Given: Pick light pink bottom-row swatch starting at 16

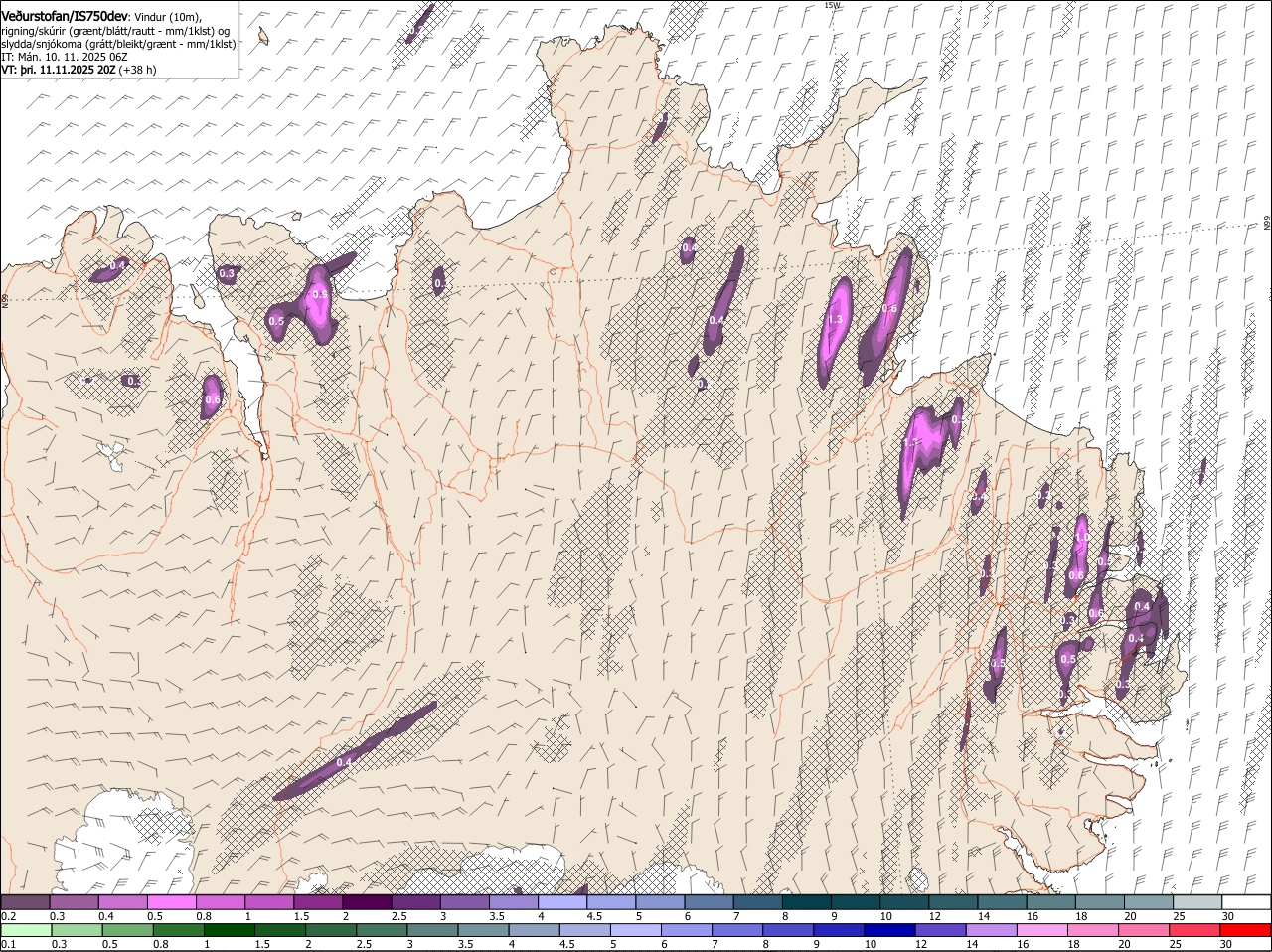Looking at the screenshot, I should pos(1040,931).
